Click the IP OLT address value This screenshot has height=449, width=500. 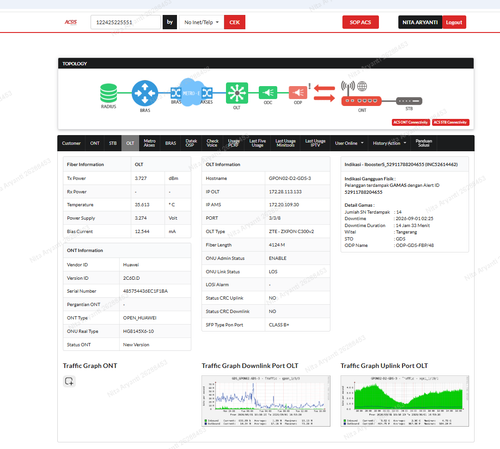tap(285, 192)
